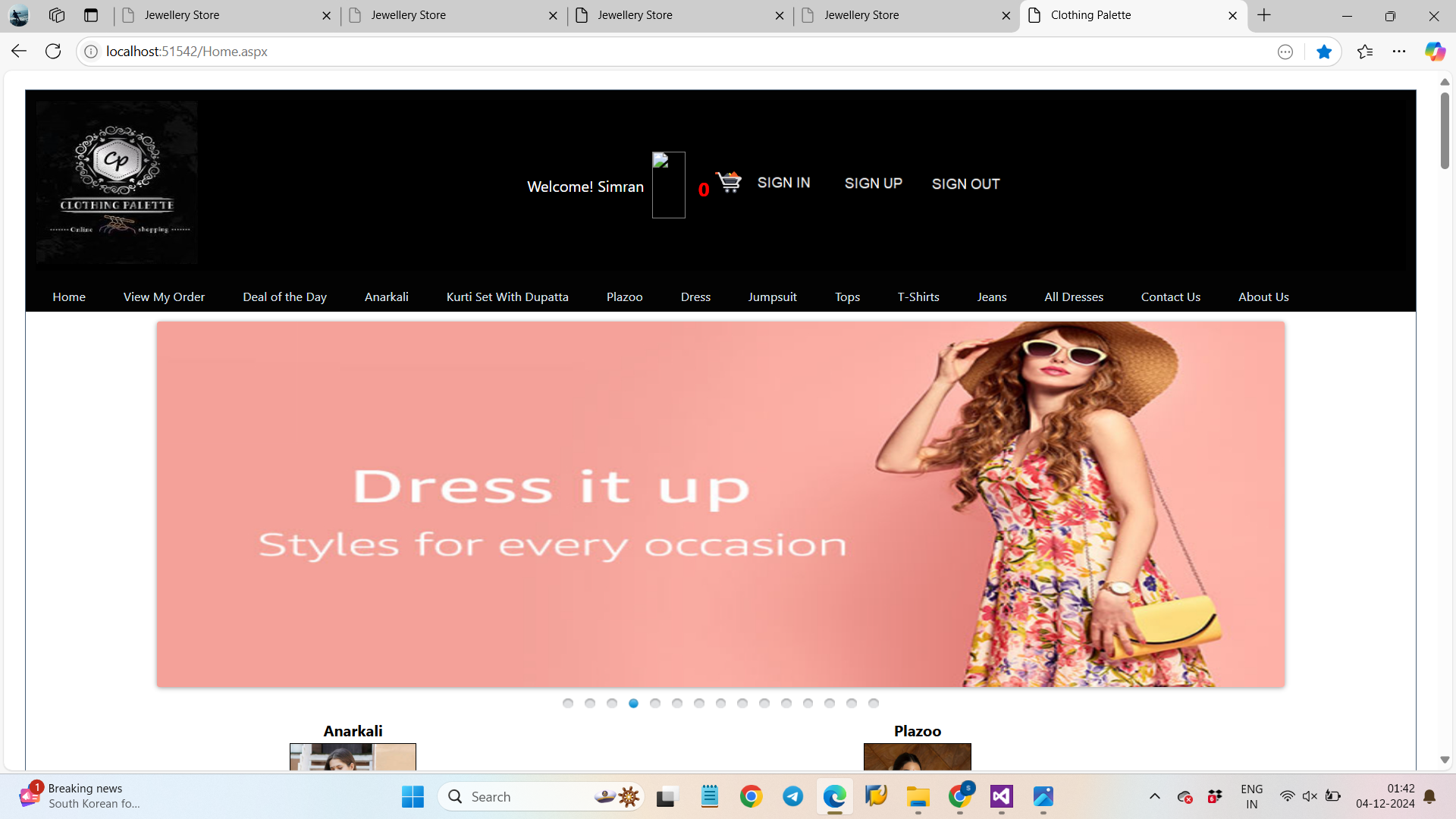The width and height of the screenshot is (1456, 819).
Task: Click the favorites star in the address bar
Action: click(1325, 51)
